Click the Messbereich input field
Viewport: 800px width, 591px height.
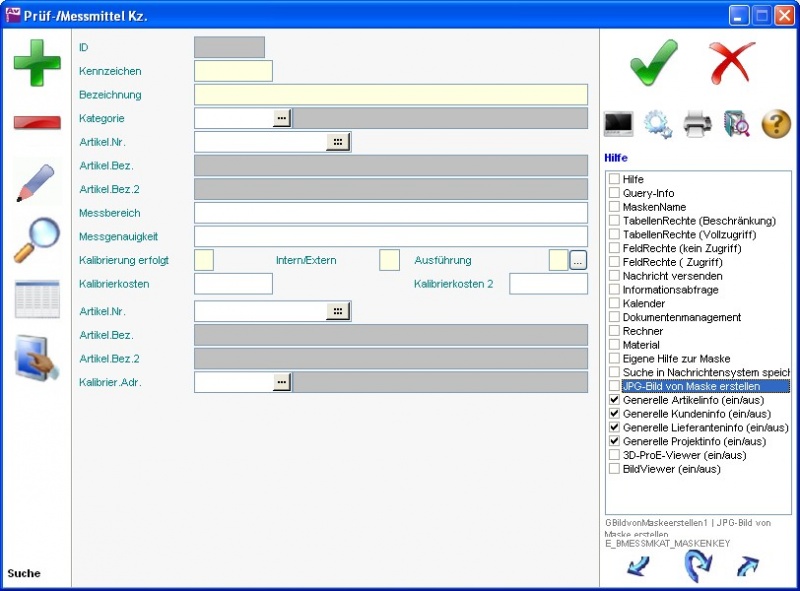pyautogui.click(x=390, y=213)
